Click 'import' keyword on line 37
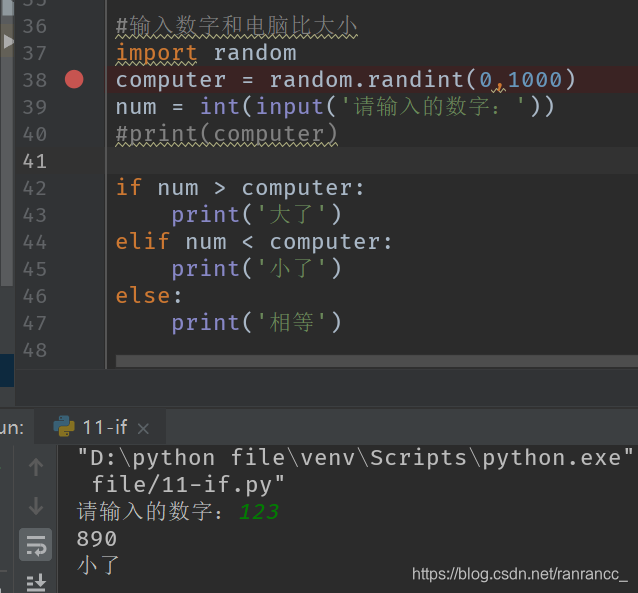The image size is (638, 593). click(x=156, y=53)
